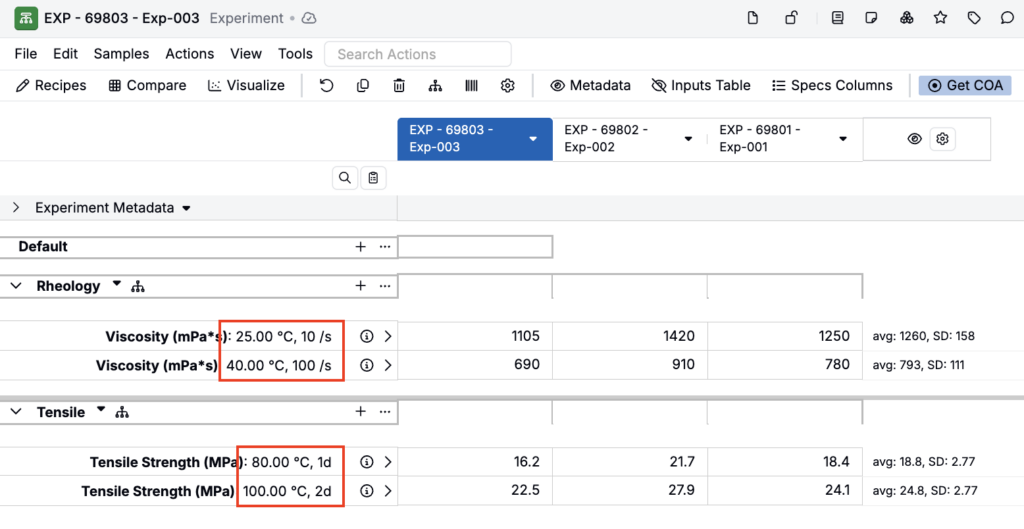Open EXP - 69801 - Exp-001 column dropdown
The height and width of the screenshot is (529, 1024).
[x=842, y=138]
